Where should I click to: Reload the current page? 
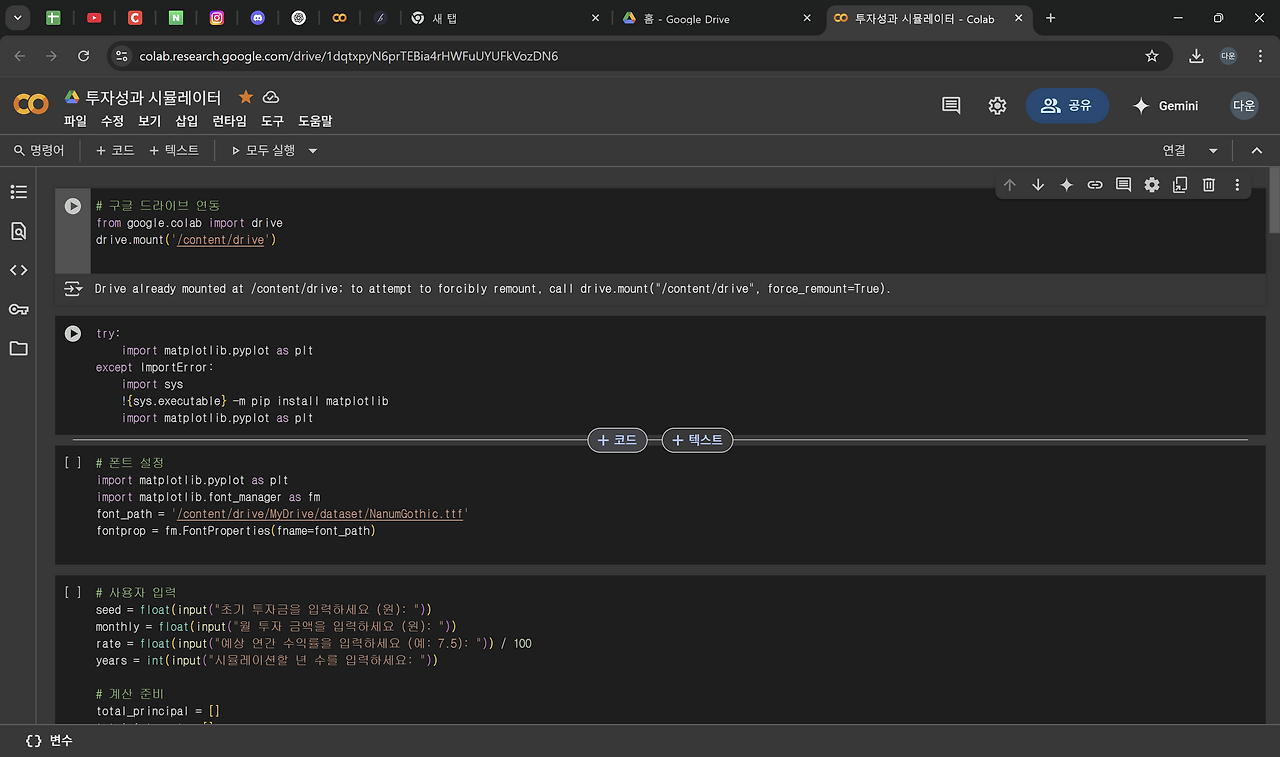click(84, 56)
